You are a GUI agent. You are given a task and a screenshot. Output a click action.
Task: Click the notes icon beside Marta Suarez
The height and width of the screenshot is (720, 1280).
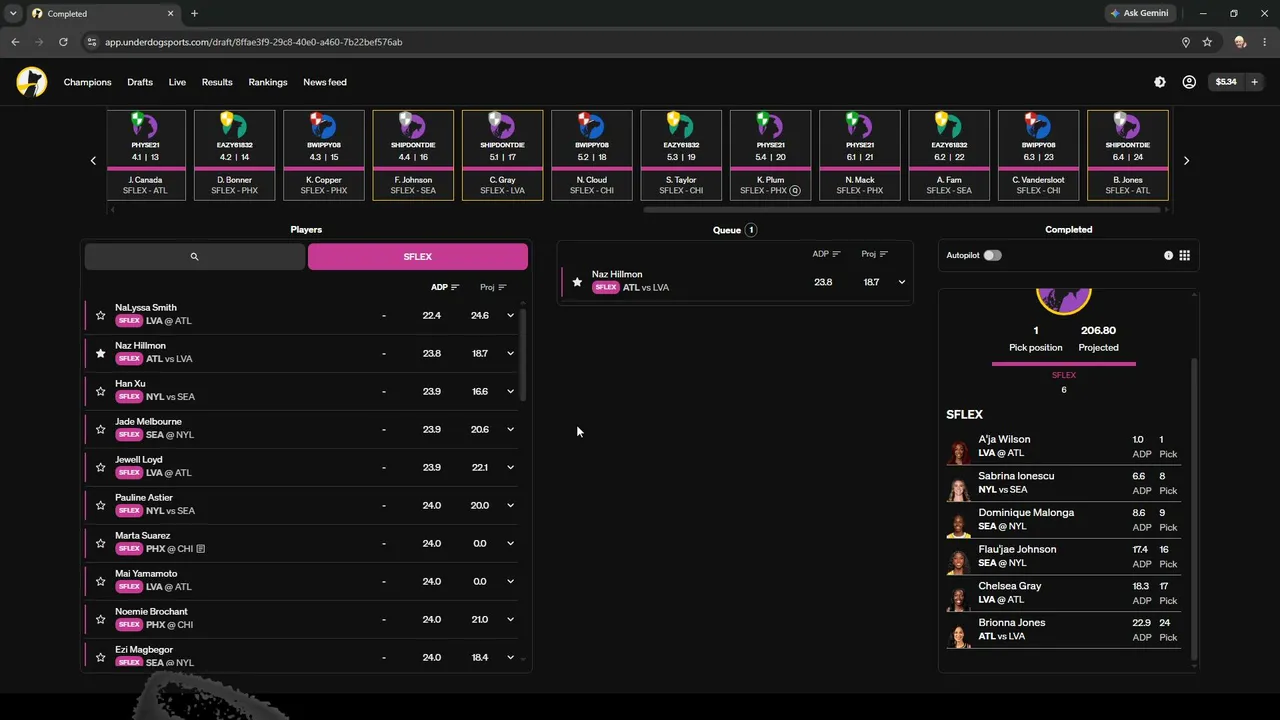(201, 549)
